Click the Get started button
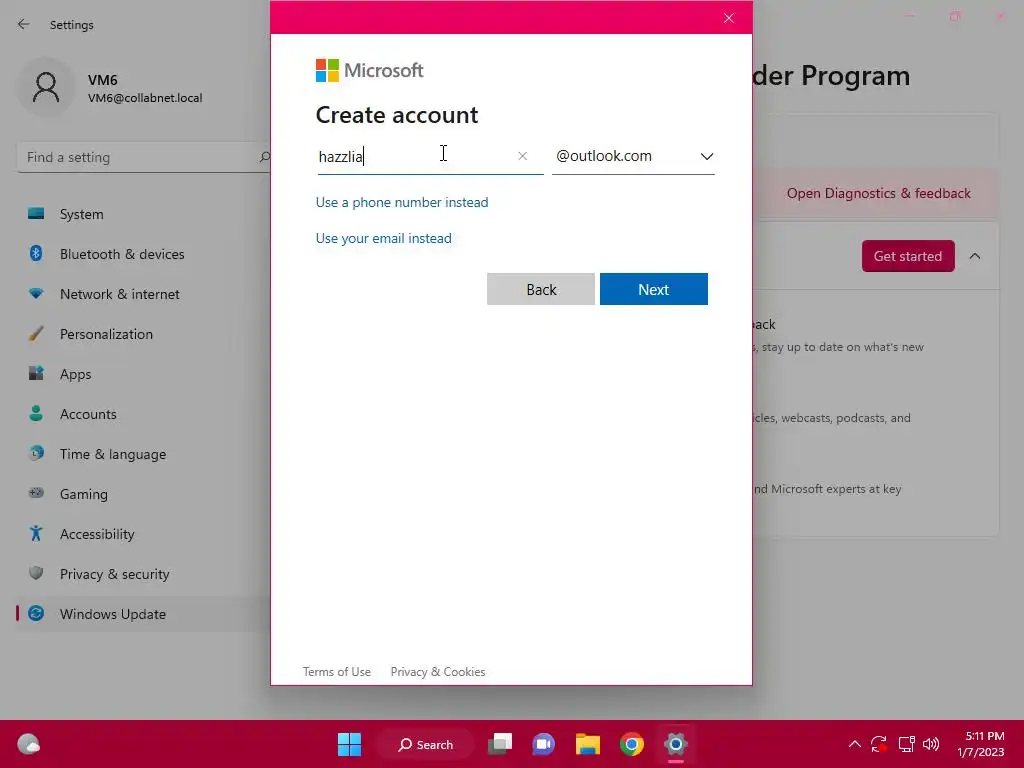Viewport: 1024px width, 768px height. [x=908, y=256]
